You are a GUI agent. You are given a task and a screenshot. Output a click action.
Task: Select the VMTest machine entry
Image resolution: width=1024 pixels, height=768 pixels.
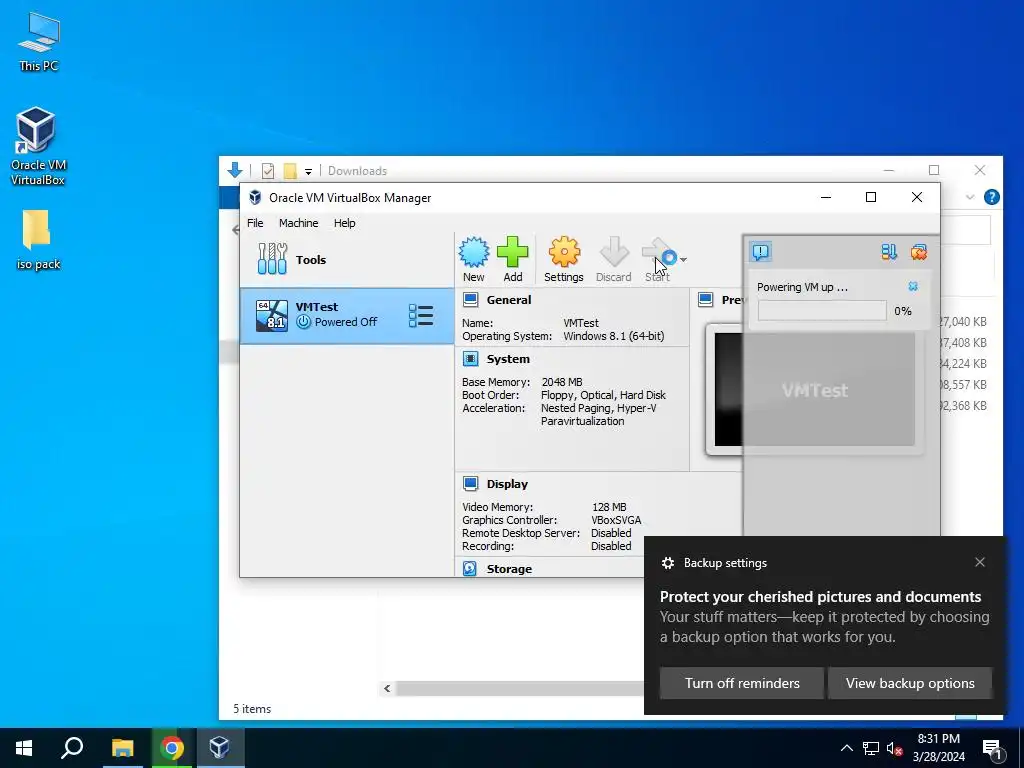pos(347,315)
